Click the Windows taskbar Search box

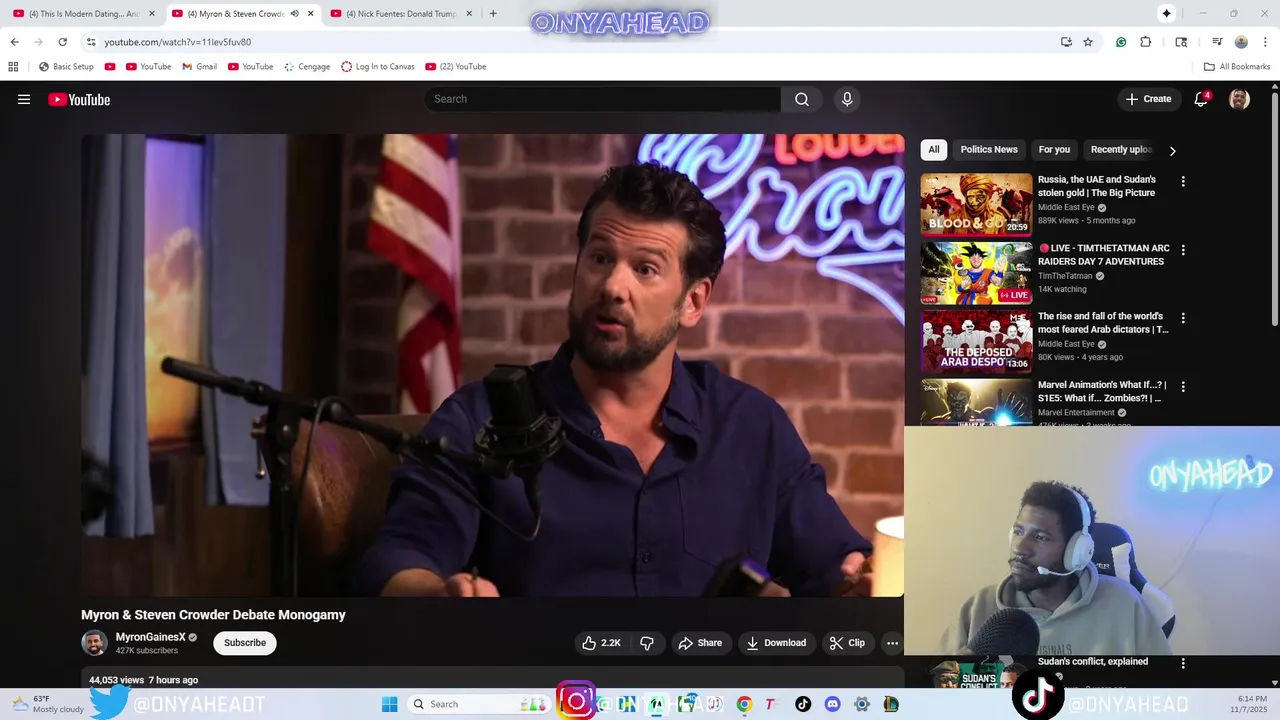click(x=478, y=704)
